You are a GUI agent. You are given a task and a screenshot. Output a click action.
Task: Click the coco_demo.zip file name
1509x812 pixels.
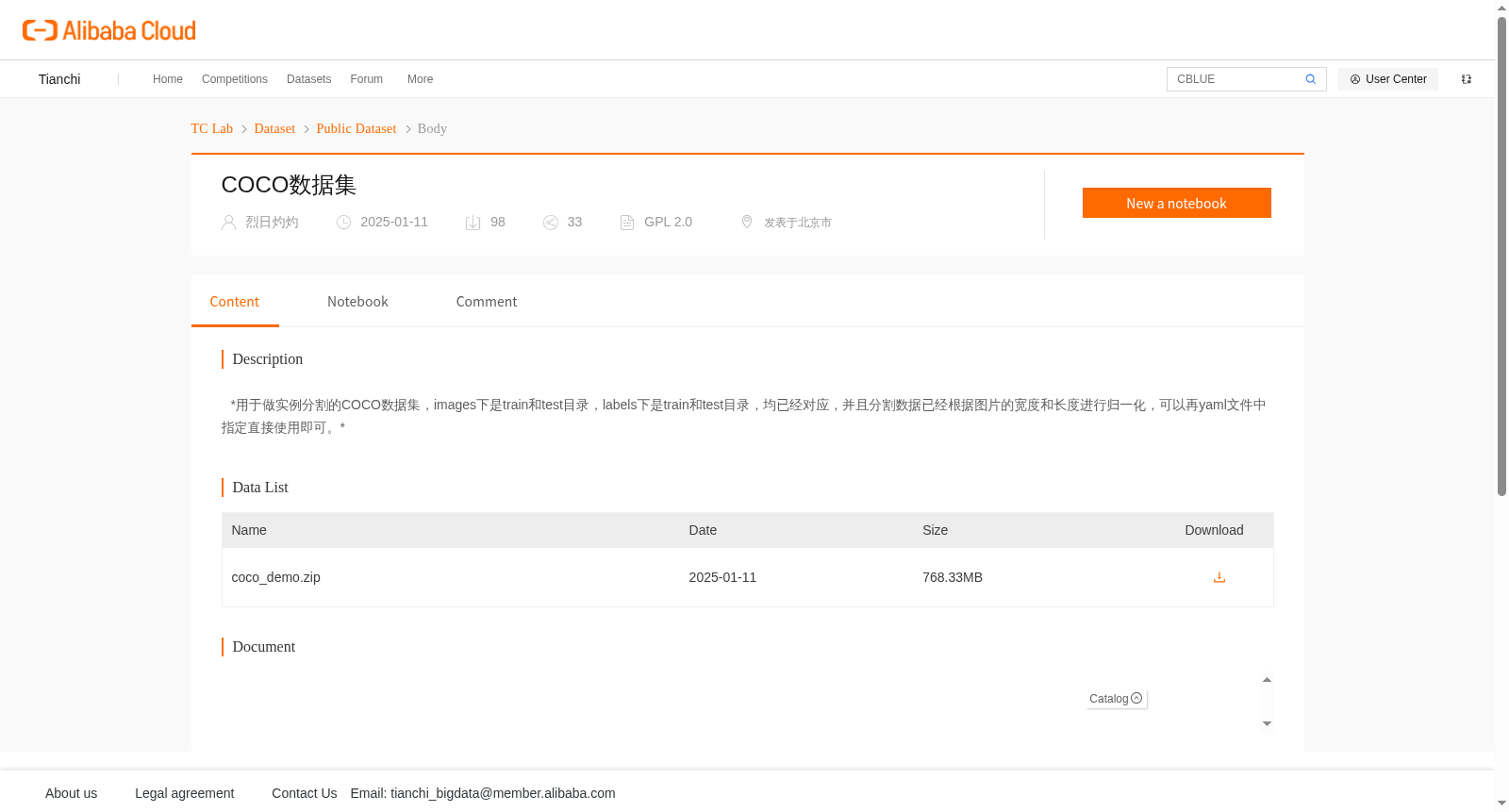276,577
